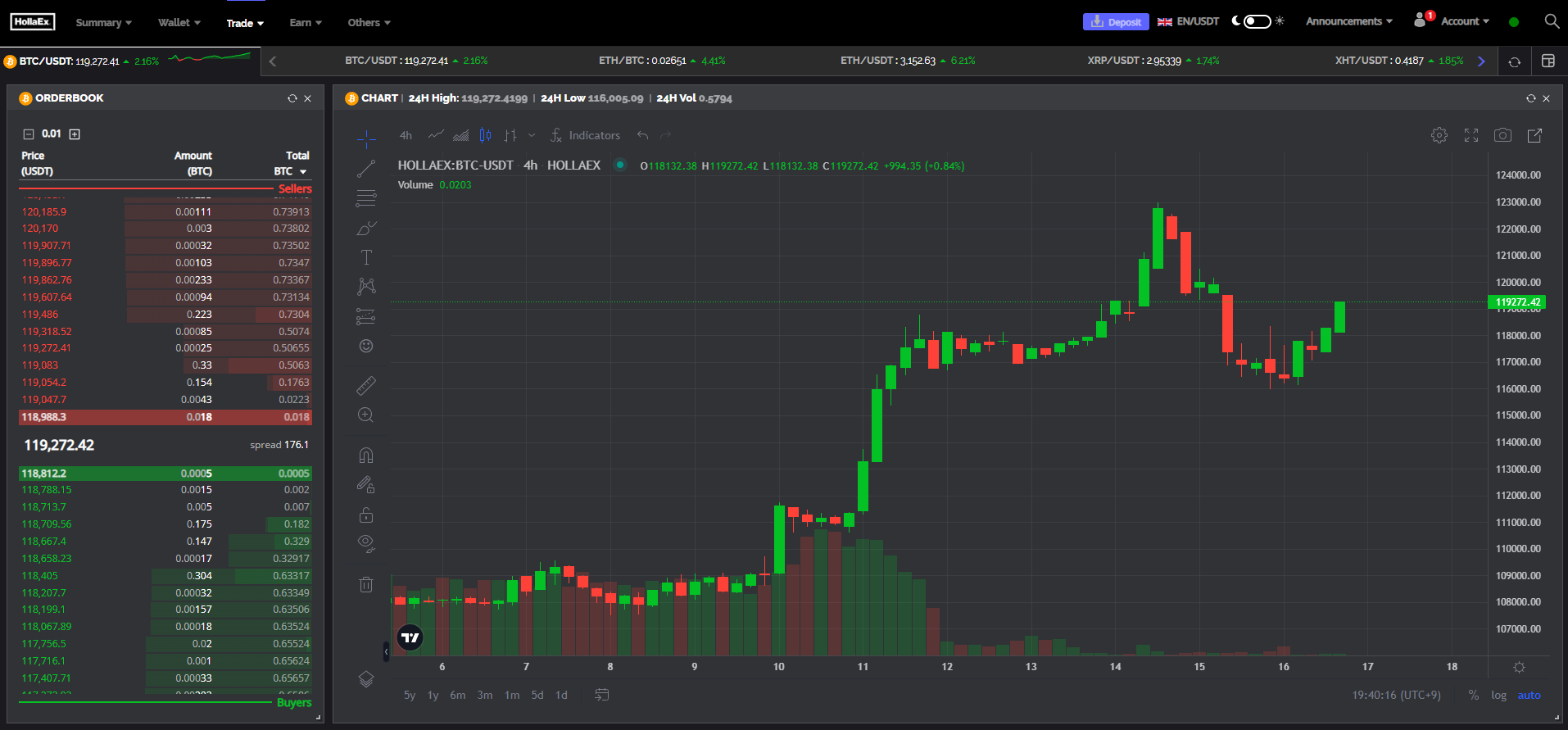The height and width of the screenshot is (730, 1568).
Task: Click sell order at price 119,486
Action: 165,315
